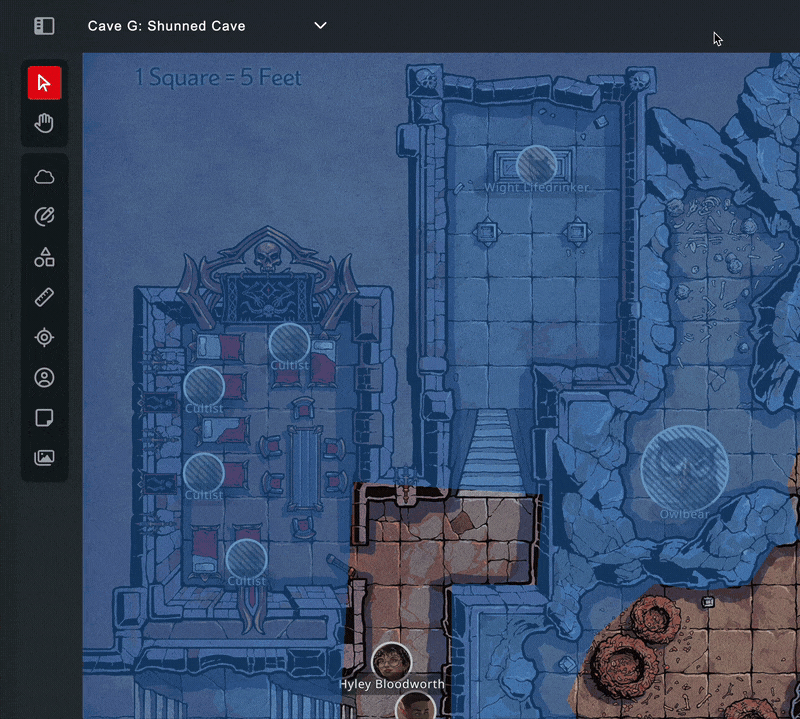Select the red pointer select tool
800x719 pixels.
pyautogui.click(x=44, y=83)
